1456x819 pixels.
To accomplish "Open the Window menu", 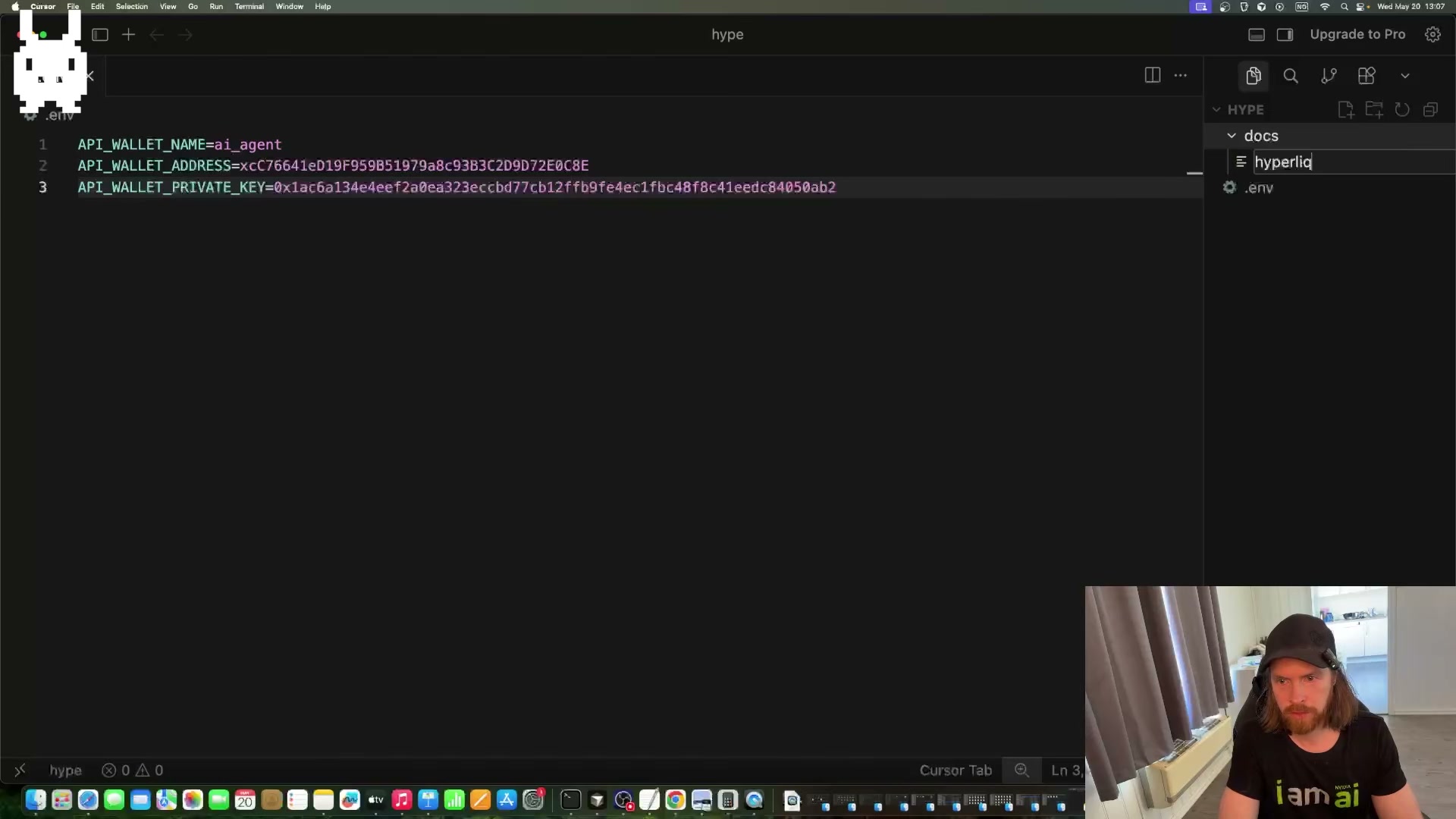I will point(290,7).
